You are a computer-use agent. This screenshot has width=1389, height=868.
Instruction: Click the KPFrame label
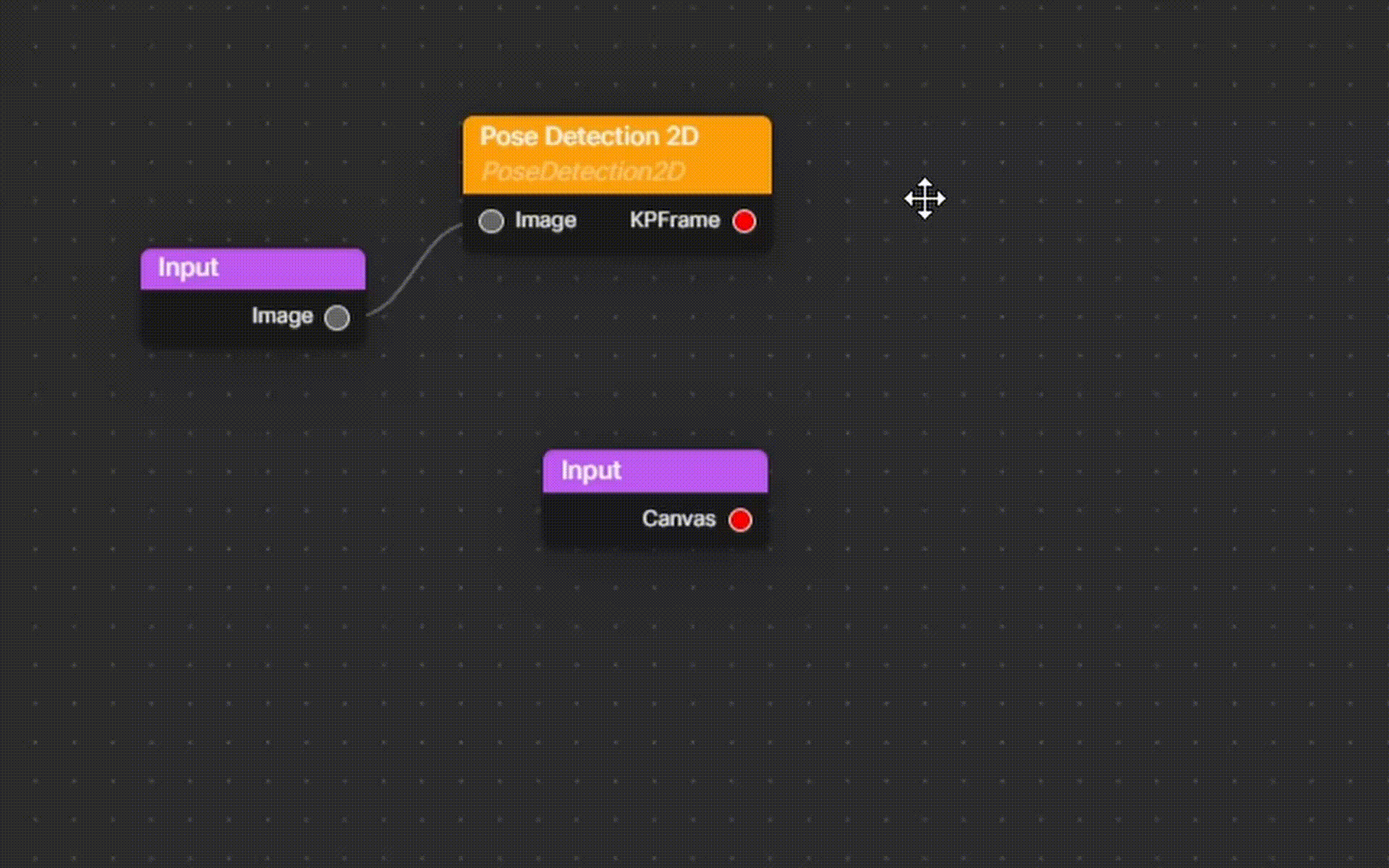674,220
